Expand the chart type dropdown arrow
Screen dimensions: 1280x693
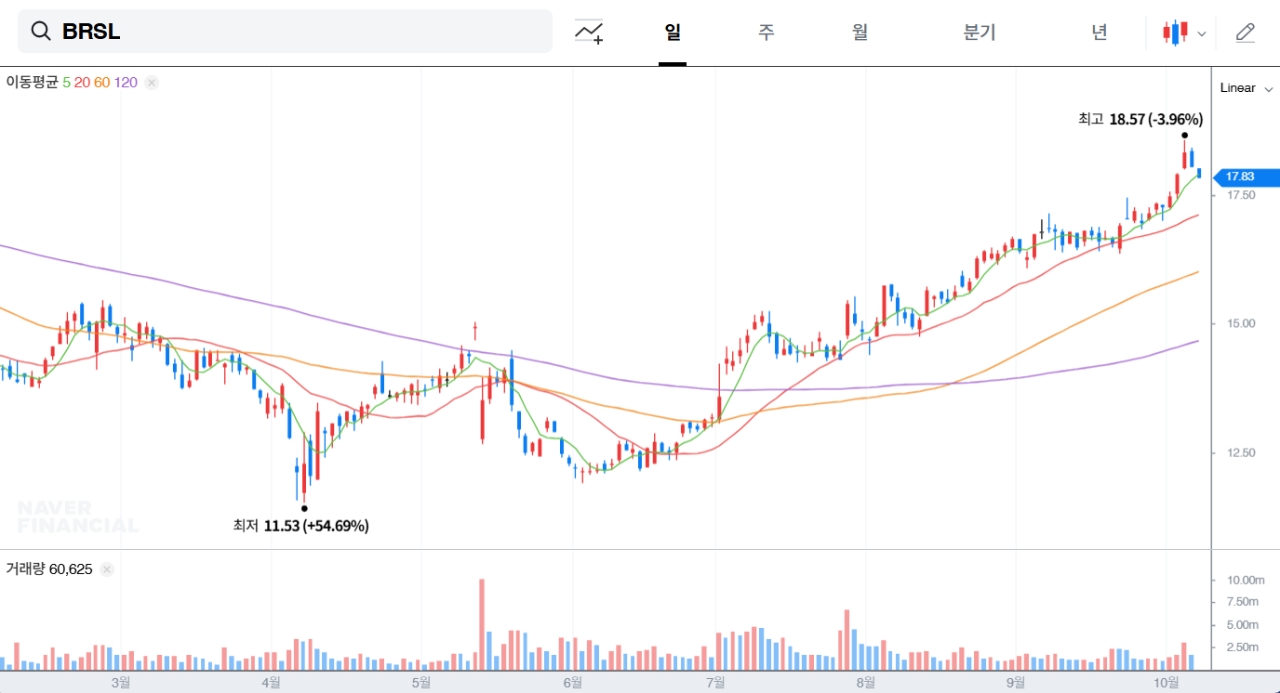tap(1202, 33)
